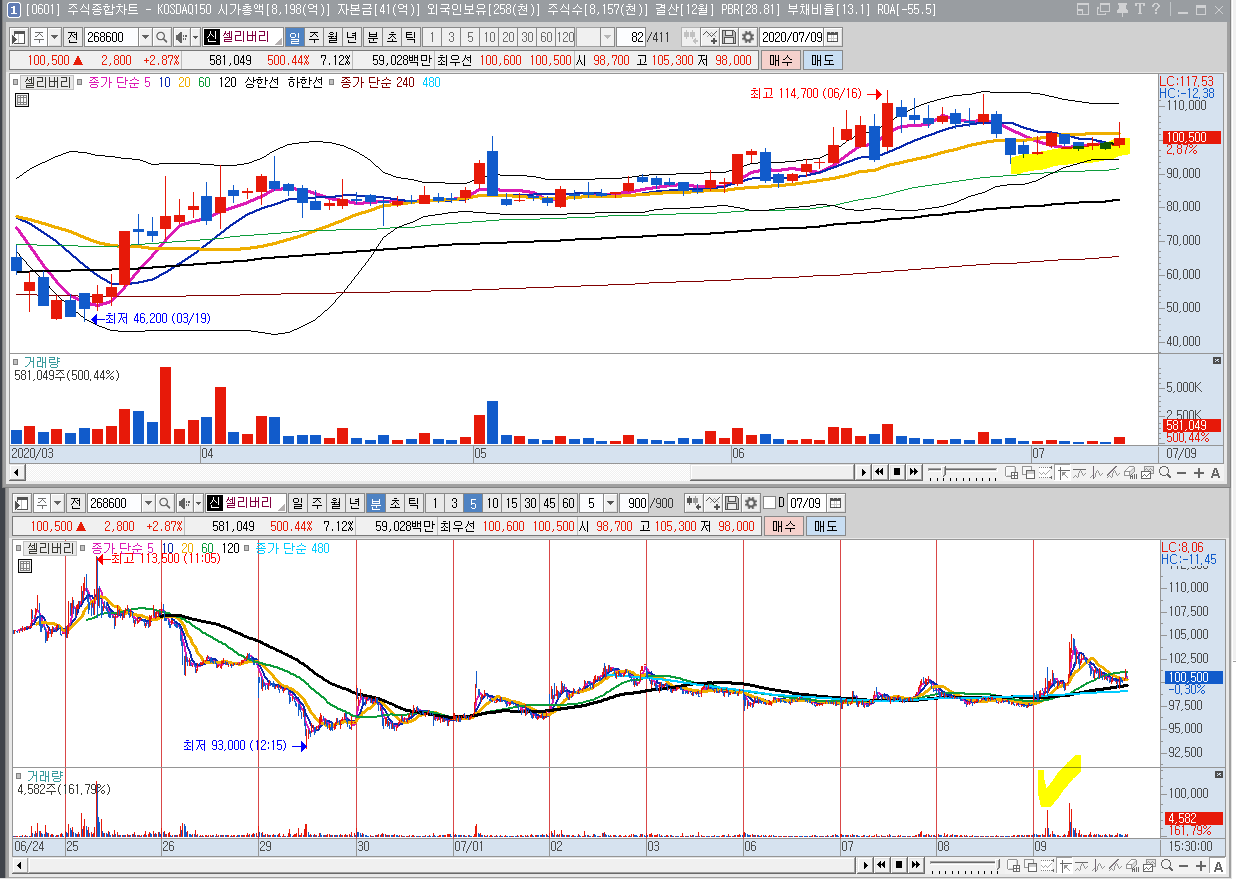Click the plus zoom-in icon below the bottom chart

1199,864
